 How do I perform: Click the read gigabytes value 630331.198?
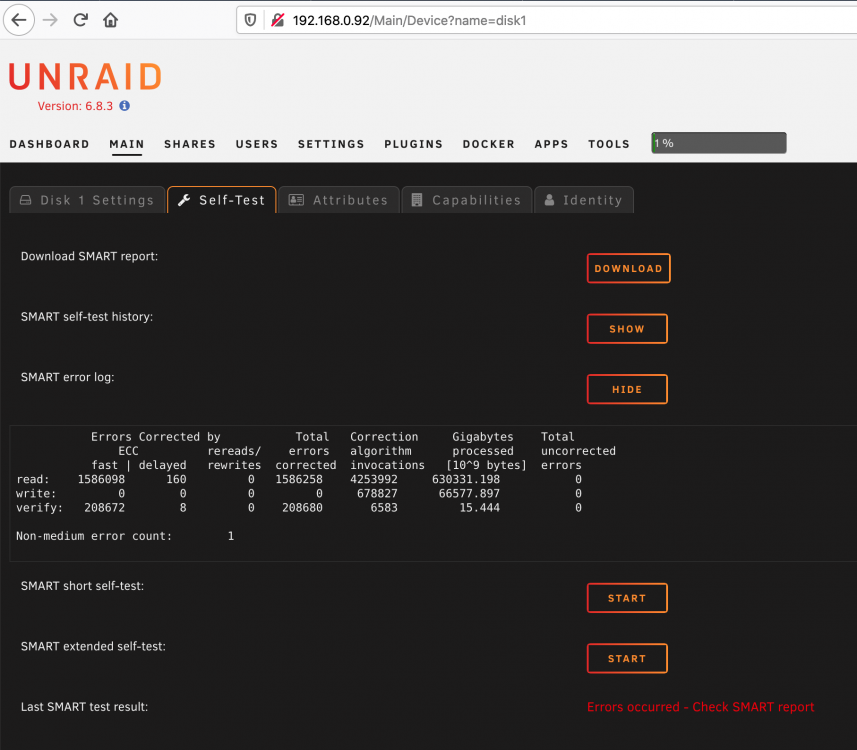[x=466, y=479]
